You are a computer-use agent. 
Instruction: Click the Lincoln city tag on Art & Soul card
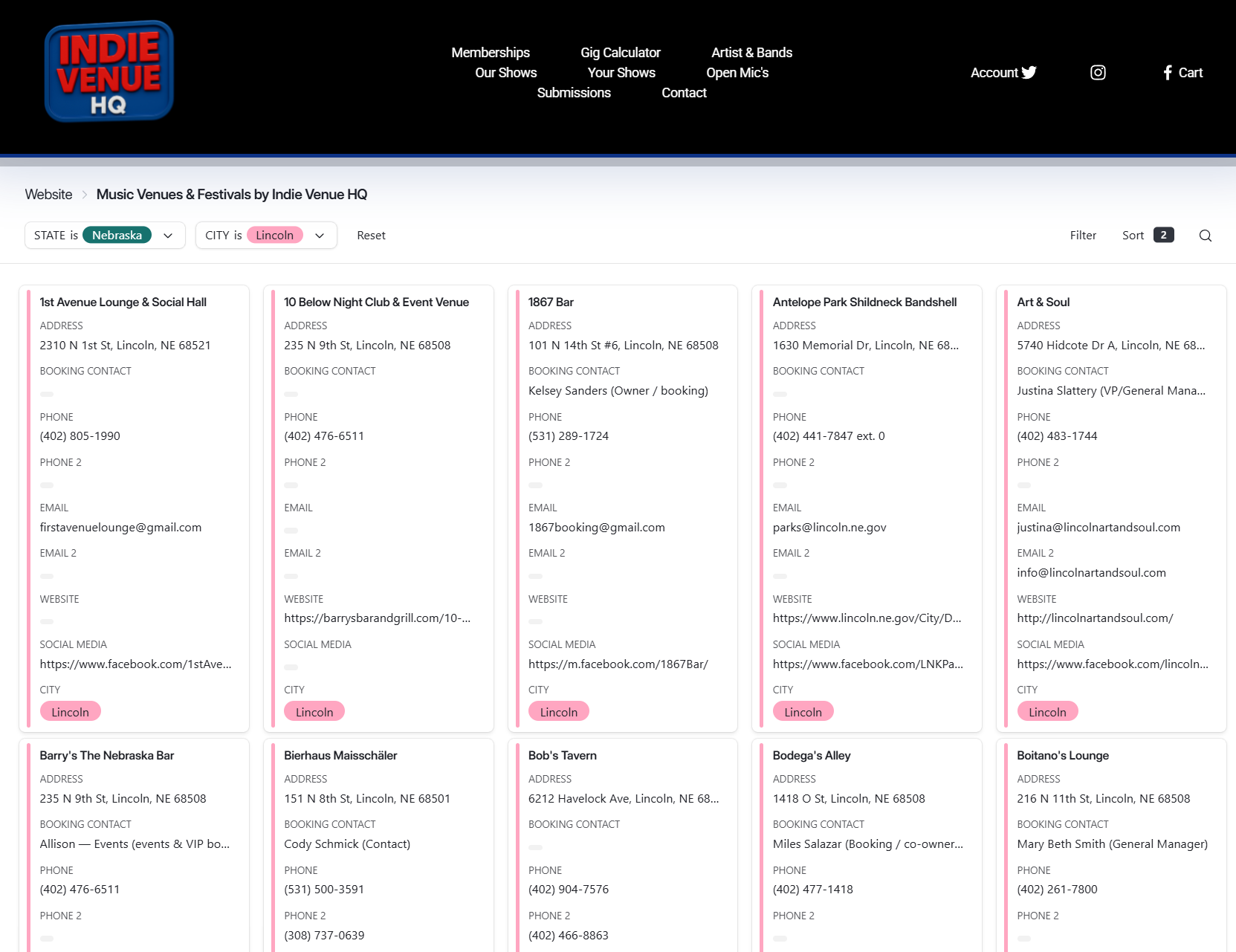click(1047, 712)
